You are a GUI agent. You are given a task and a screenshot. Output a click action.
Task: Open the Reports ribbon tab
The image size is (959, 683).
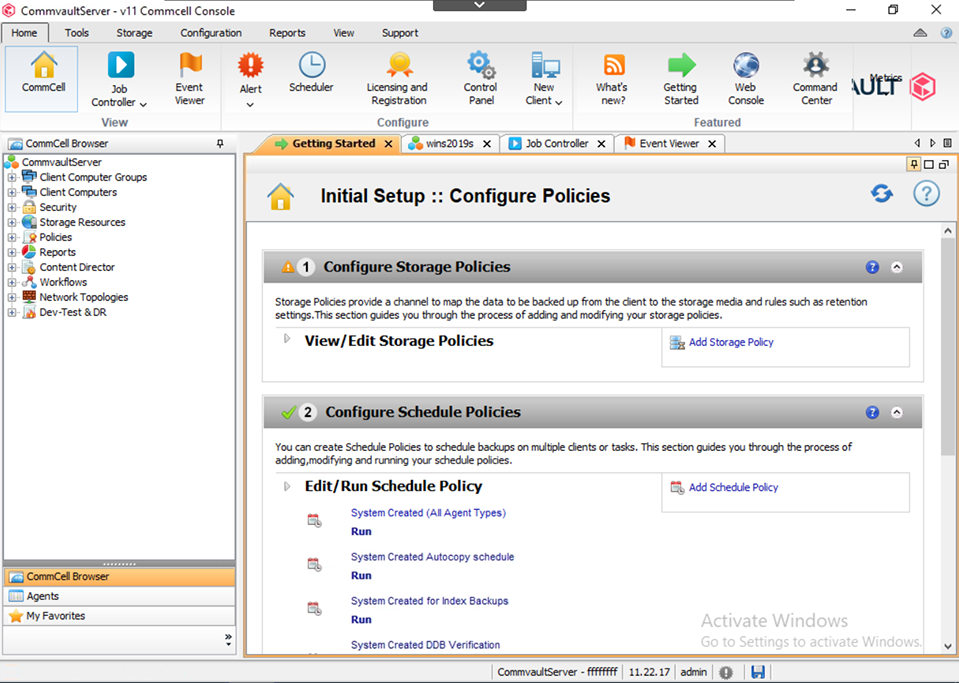click(287, 33)
